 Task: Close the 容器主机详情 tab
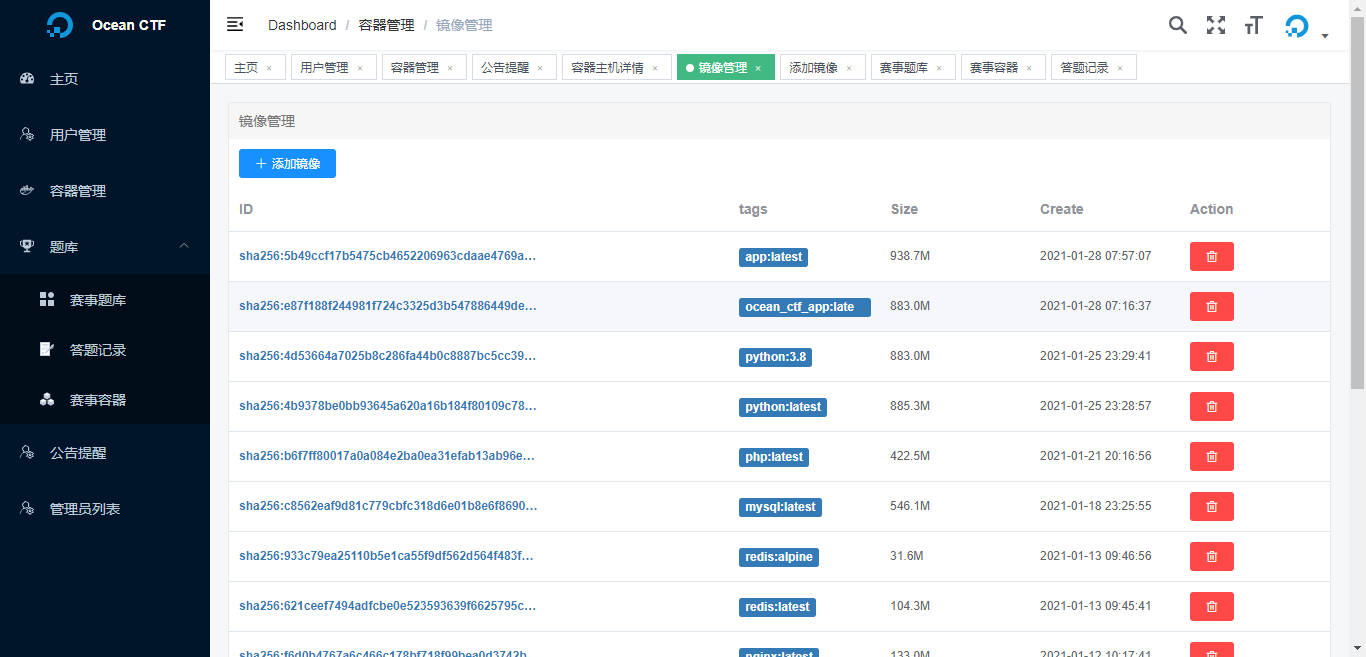click(x=655, y=68)
